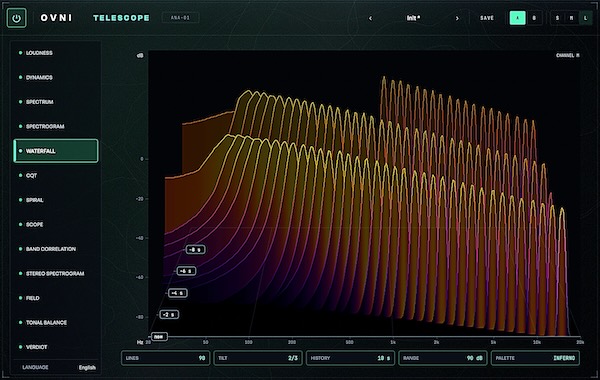Image resolution: width=600 pixels, height=380 pixels.
Task: Open the Lines 90 parameter
Action: (x=165, y=358)
